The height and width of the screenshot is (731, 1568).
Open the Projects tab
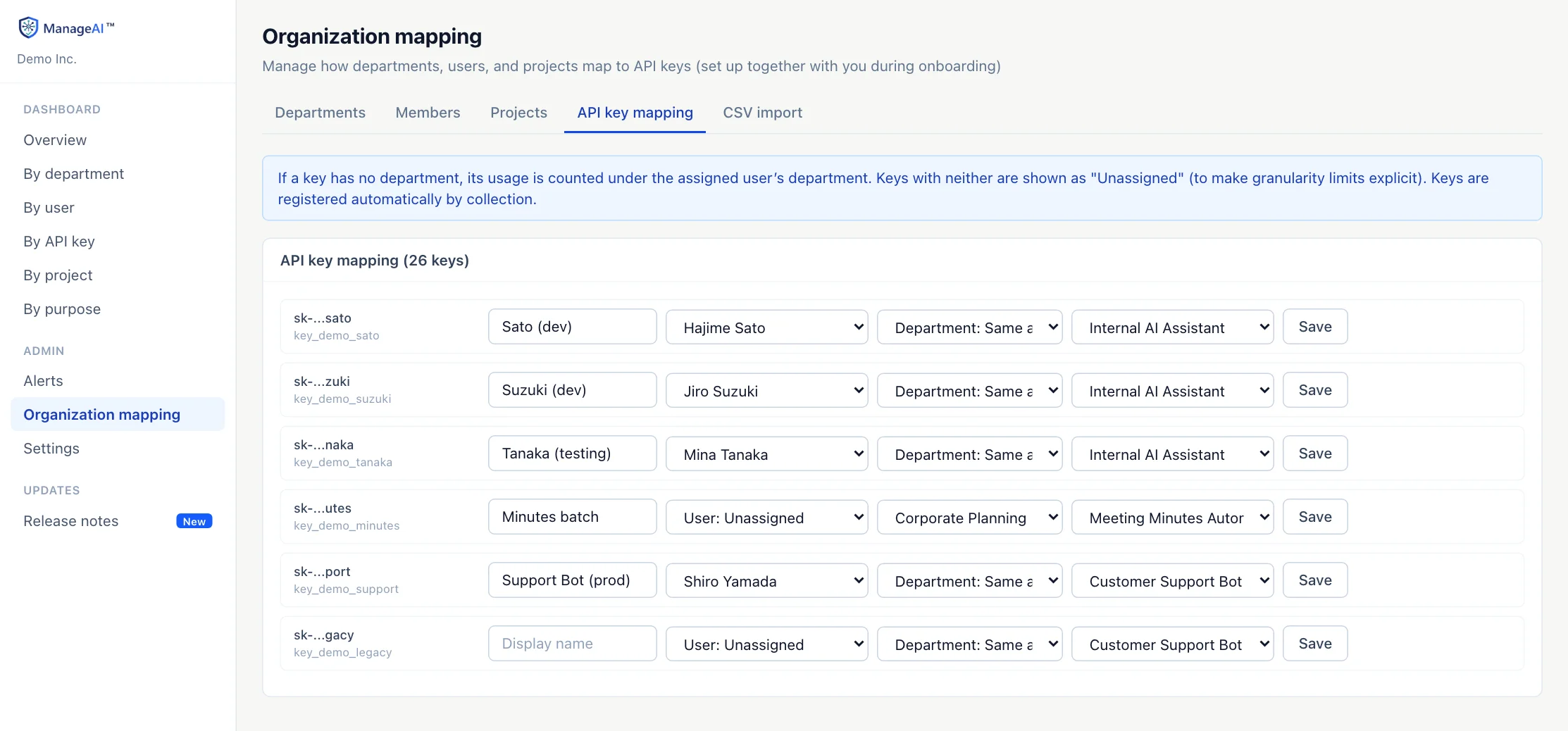point(518,113)
